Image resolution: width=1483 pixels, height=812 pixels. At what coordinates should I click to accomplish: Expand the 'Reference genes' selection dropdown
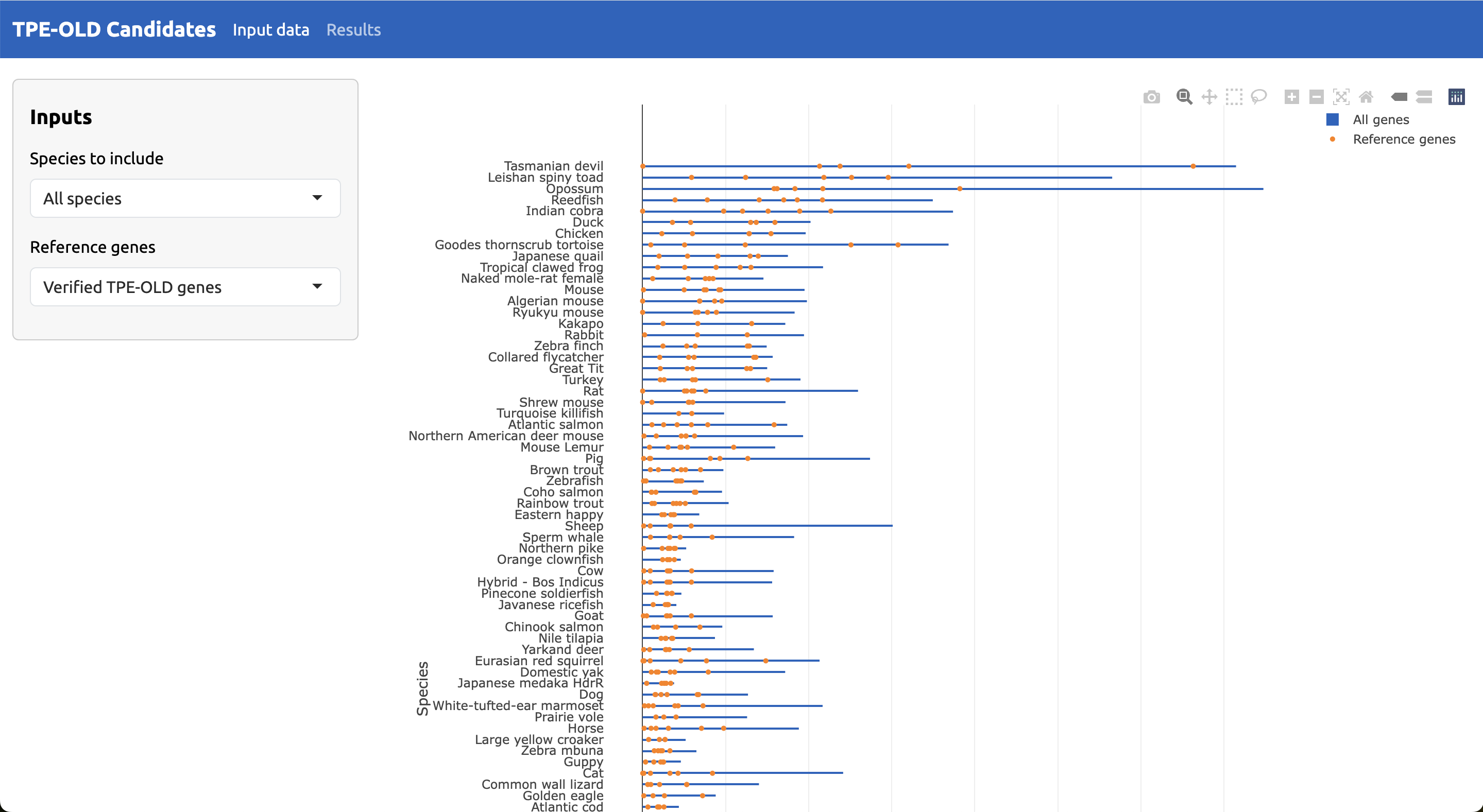(x=184, y=287)
